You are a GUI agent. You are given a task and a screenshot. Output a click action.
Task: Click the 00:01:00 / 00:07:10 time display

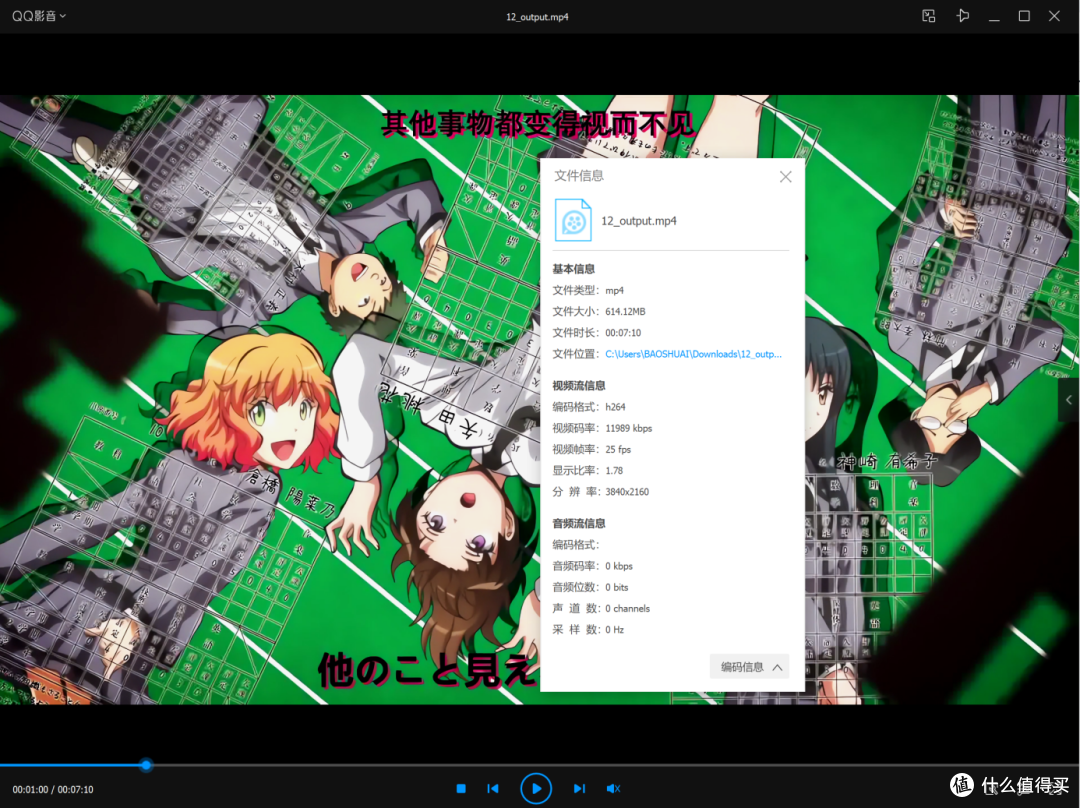(53, 789)
